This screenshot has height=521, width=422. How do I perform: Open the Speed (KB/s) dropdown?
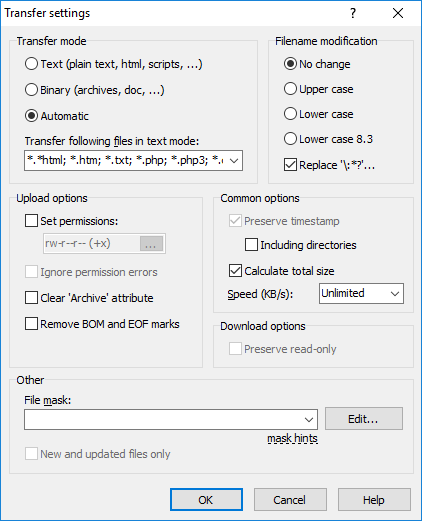[x=395, y=294]
